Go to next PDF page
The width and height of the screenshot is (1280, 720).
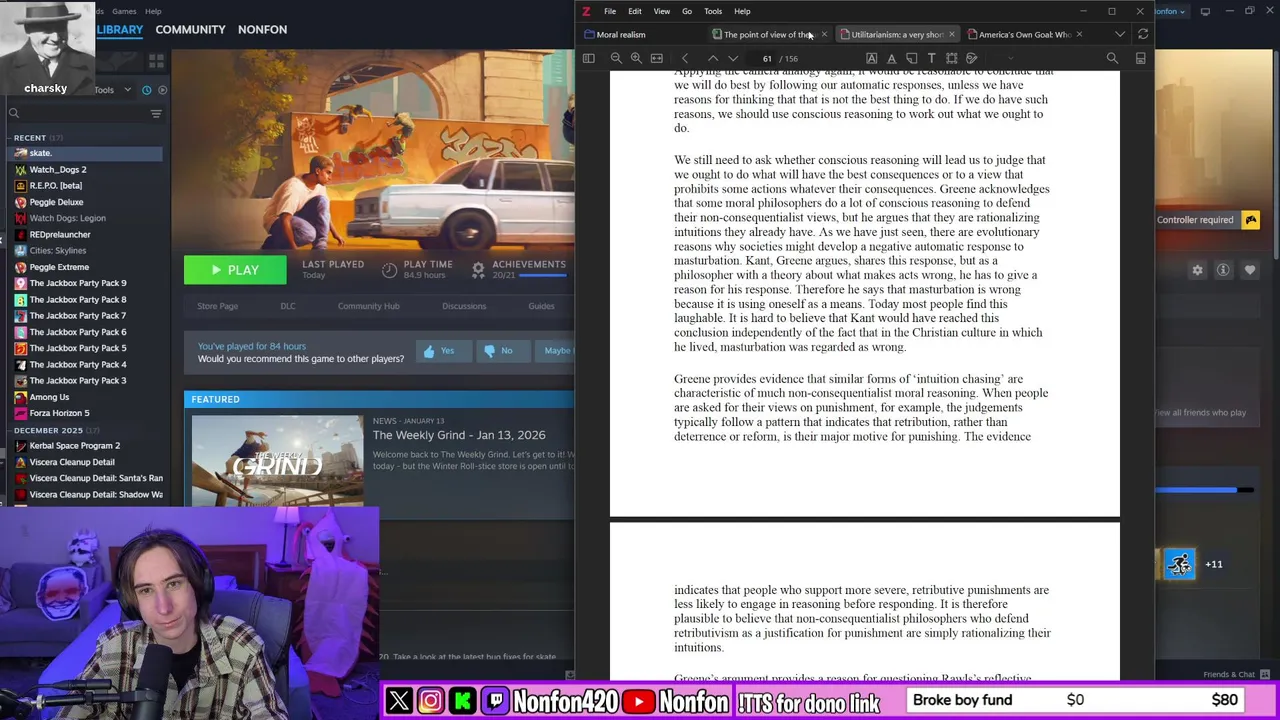click(x=733, y=58)
